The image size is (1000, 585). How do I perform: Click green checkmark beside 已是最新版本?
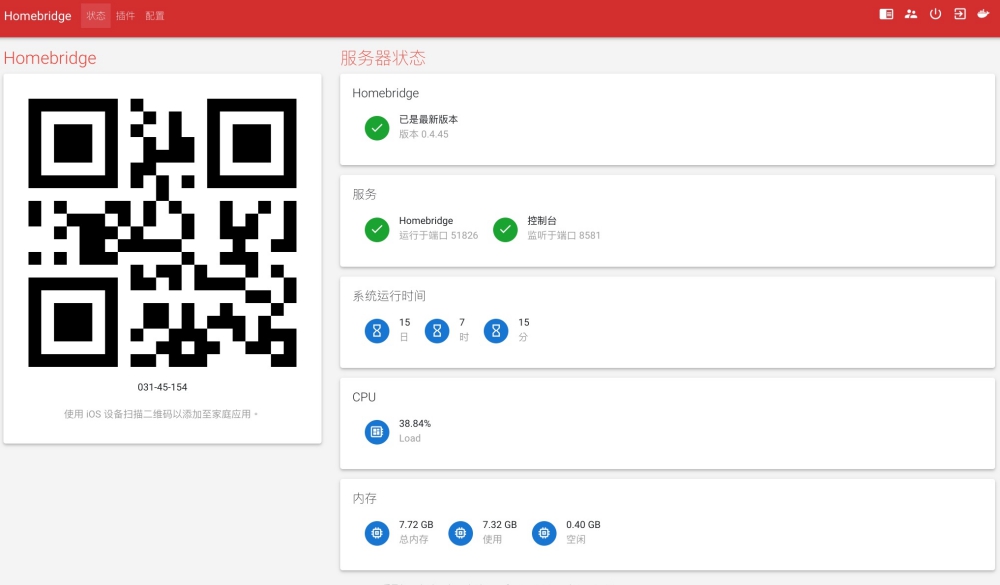[x=377, y=128]
